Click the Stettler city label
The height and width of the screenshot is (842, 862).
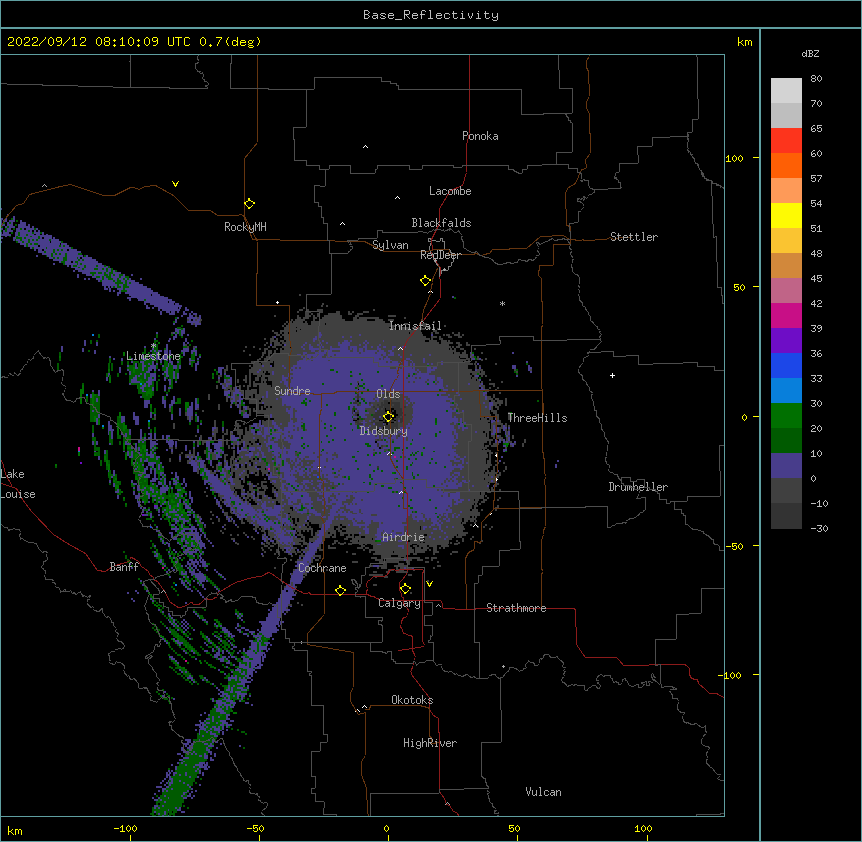point(634,237)
